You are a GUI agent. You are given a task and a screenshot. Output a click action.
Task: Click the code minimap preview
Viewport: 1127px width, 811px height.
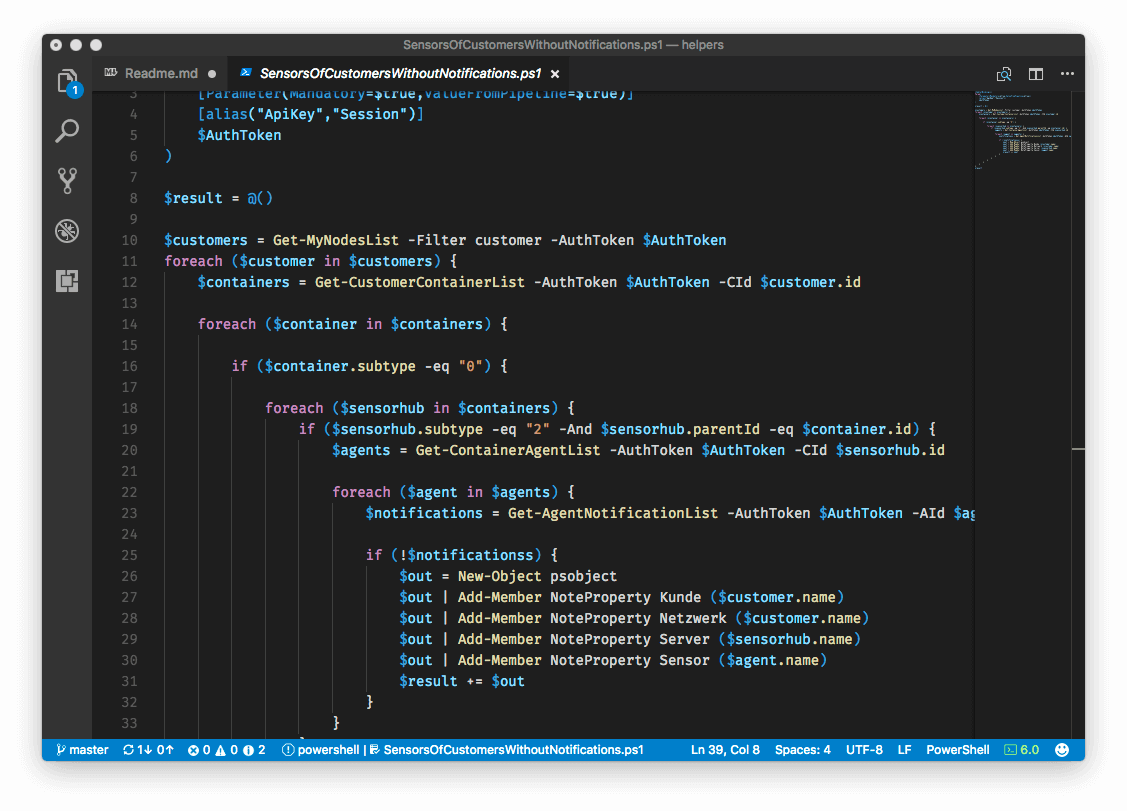click(x=1020, y=130)
